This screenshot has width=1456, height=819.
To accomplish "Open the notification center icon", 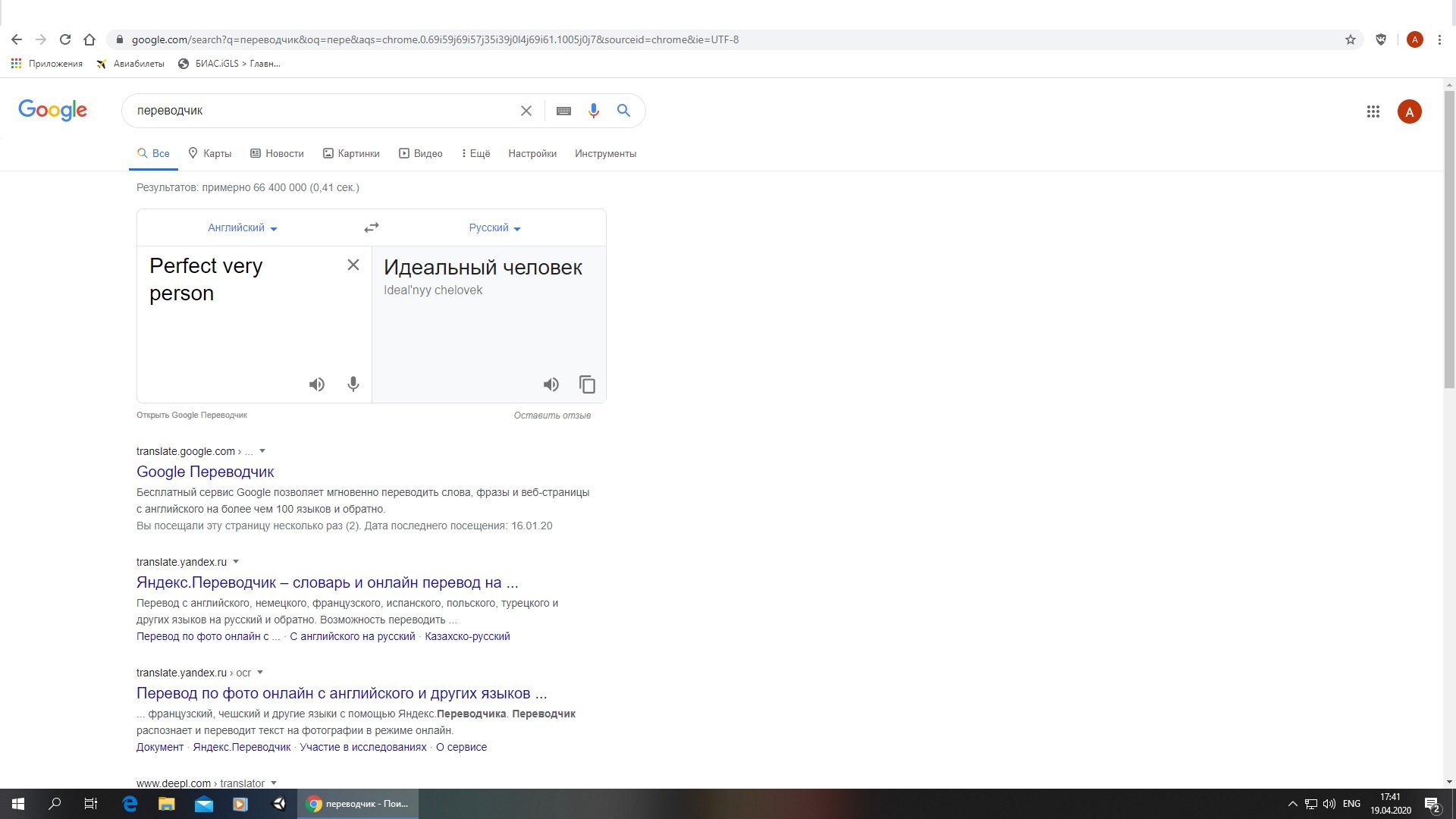I will (x=1432, y=804).
